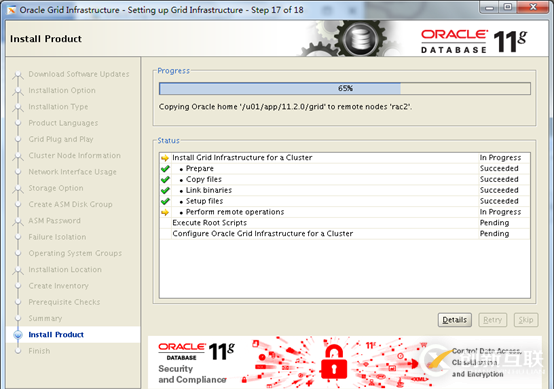Image resolution: width=554 pixels, height=389 pixels.
Task: Click the Skip button
Action: [x=526, y=320]
